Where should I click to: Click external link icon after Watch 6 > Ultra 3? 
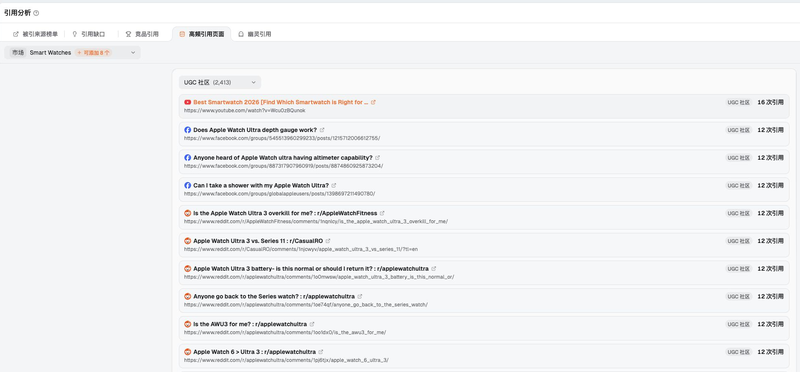pos(321,352)
